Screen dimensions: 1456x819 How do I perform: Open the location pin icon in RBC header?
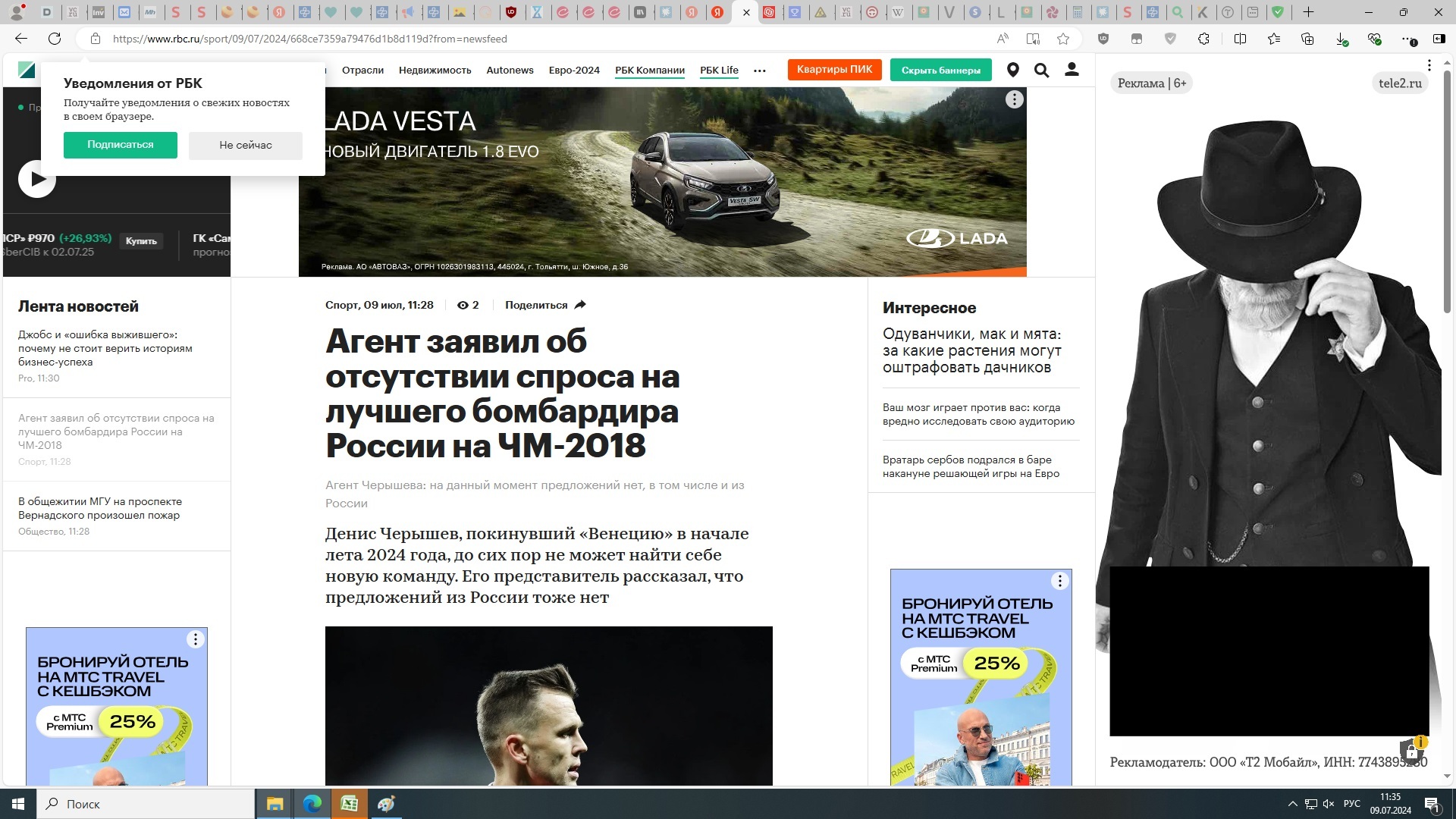pos(1012,71)
